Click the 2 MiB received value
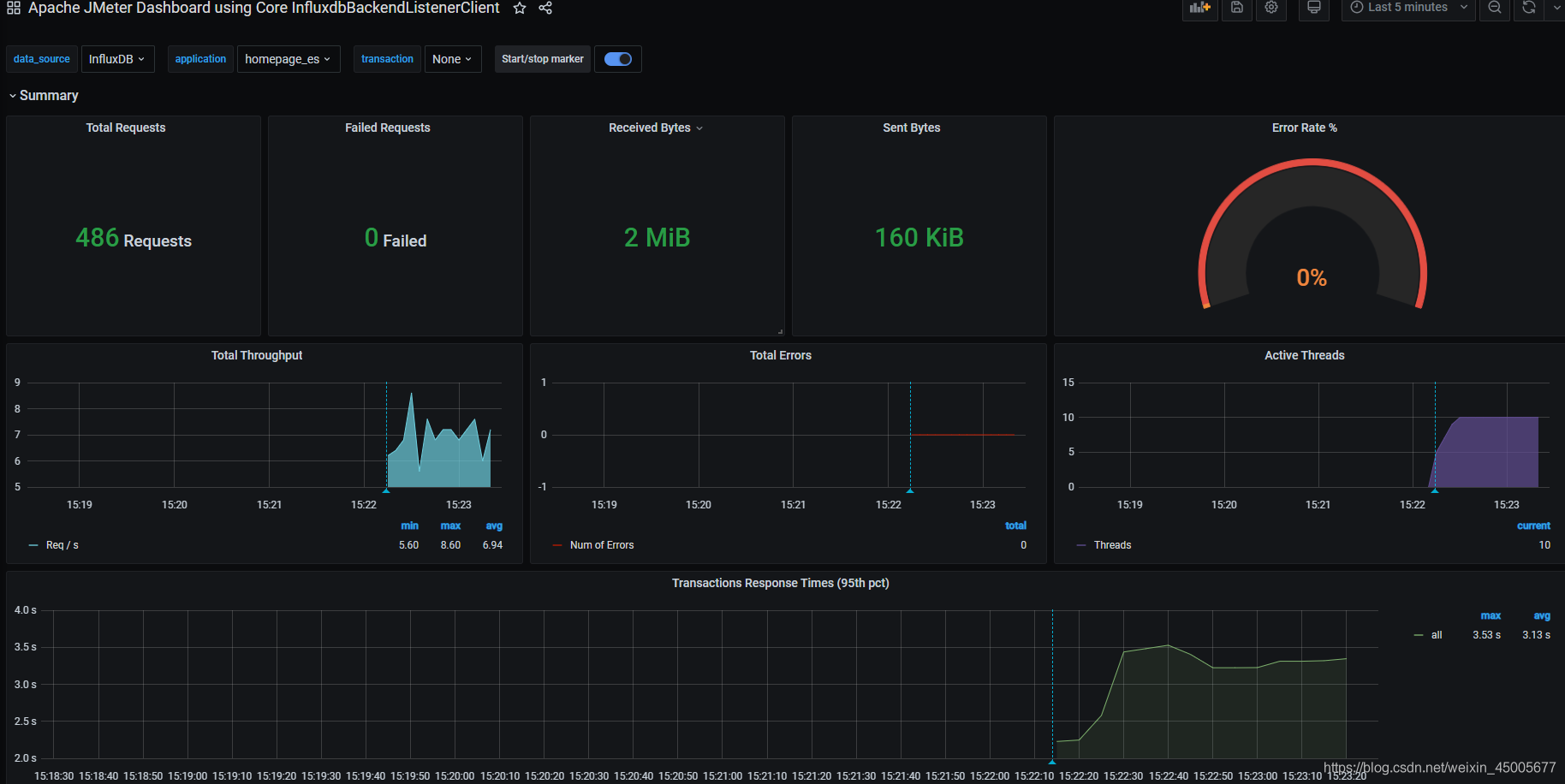Viewport: 1565px width, 784px height. [x=657, y=237]
